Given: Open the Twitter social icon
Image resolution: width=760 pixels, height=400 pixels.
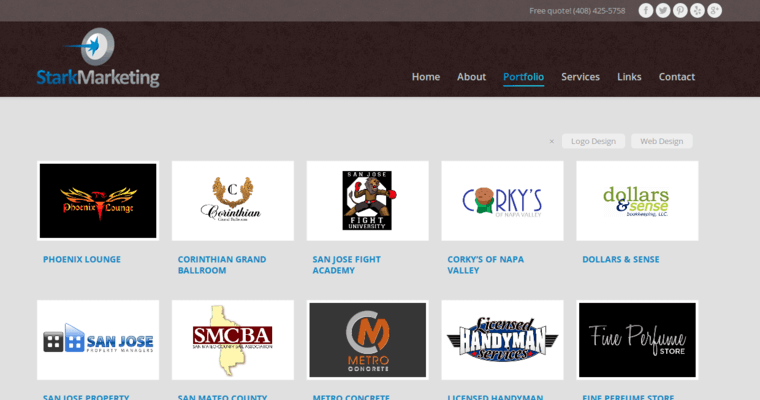Looking at the screenshot, I should pos(663,11).
